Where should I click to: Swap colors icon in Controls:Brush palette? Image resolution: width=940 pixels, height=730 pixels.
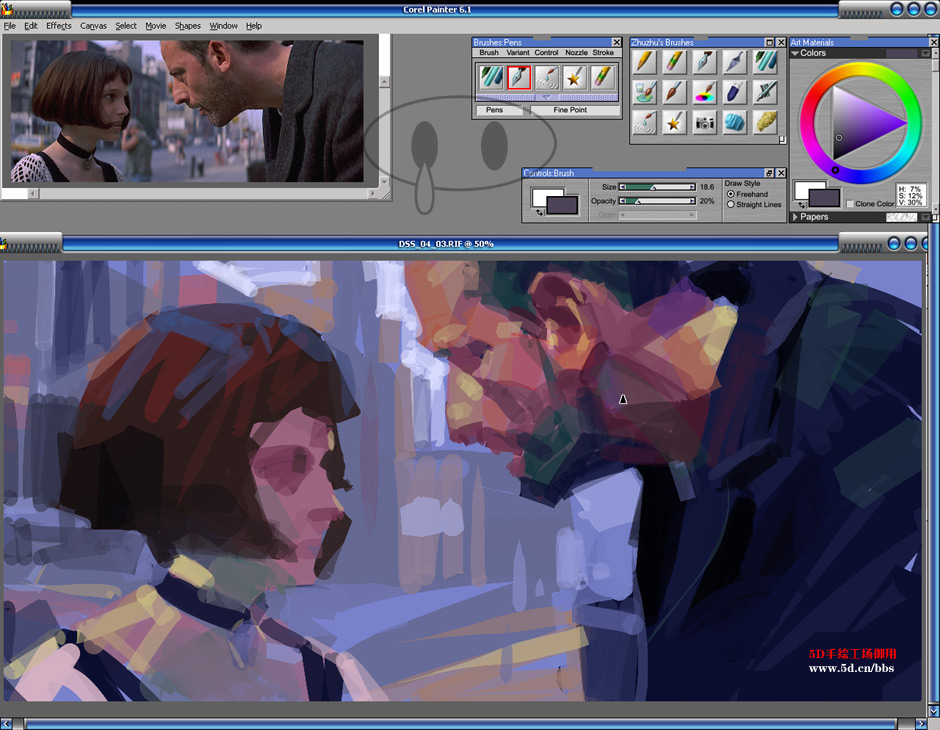538,212
